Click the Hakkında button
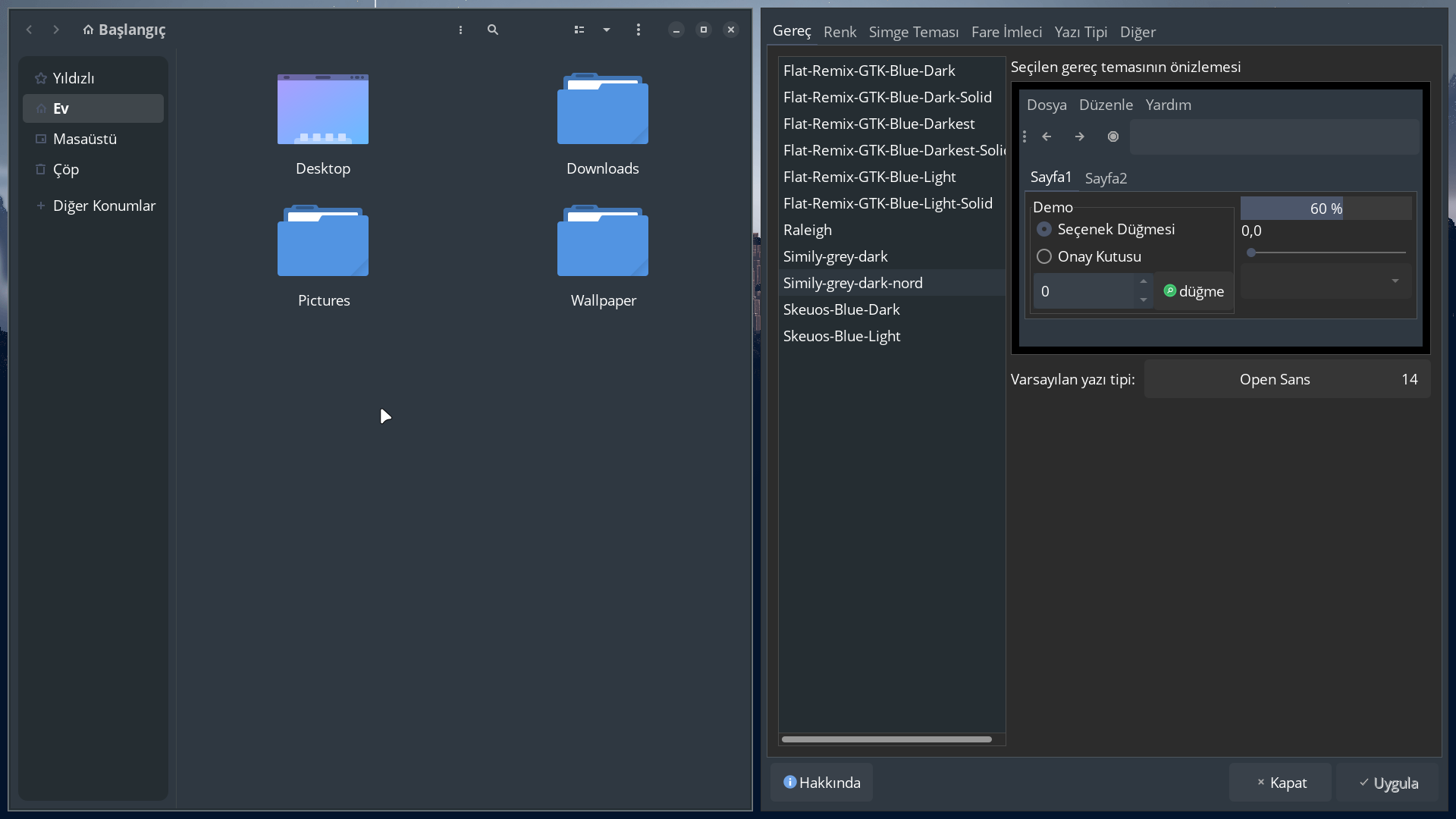 click(x=821, y=783)
